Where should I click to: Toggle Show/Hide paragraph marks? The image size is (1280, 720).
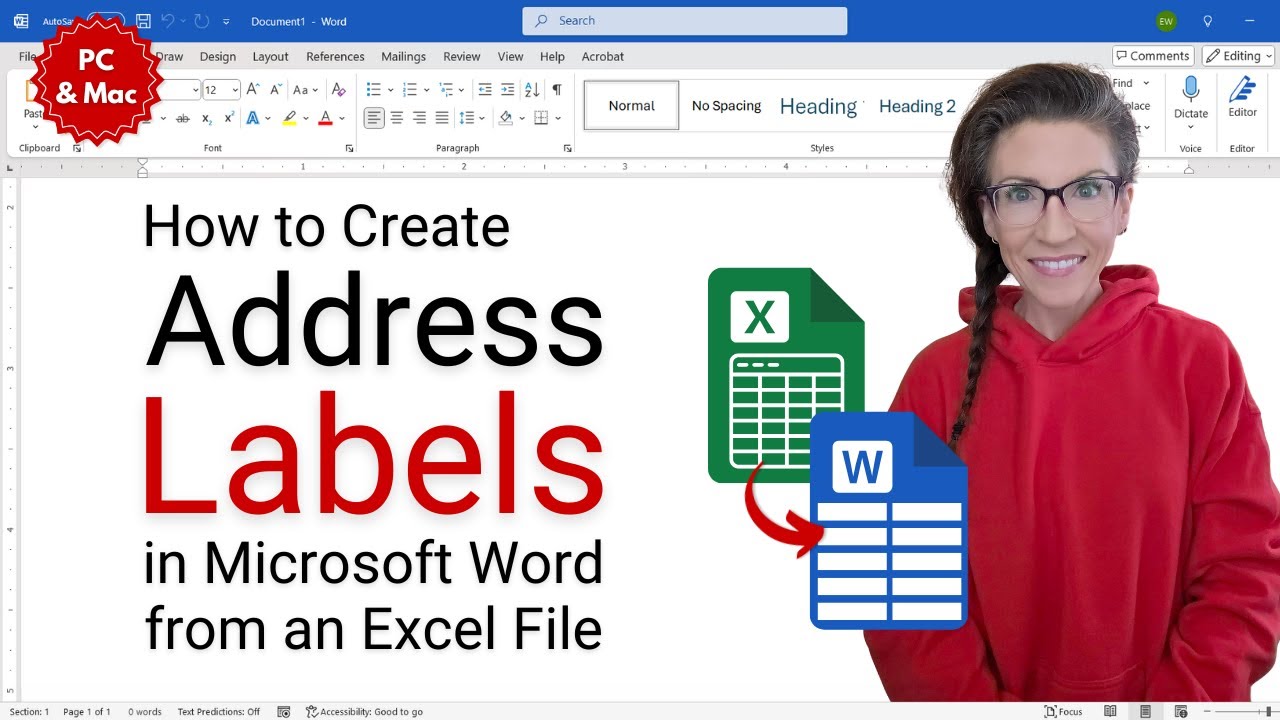click(x=557, y=90)
